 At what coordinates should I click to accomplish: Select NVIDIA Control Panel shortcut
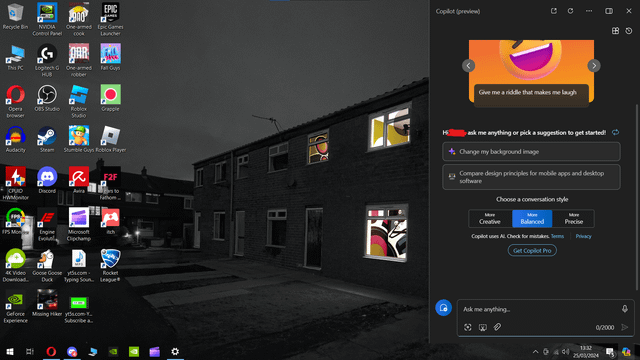[47, 19]
